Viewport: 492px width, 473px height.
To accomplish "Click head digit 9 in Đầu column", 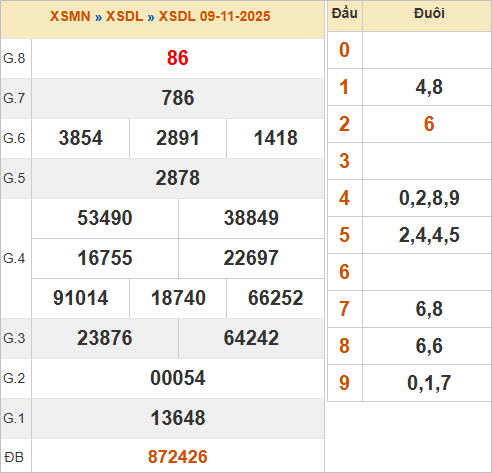I will coord(344,383).
